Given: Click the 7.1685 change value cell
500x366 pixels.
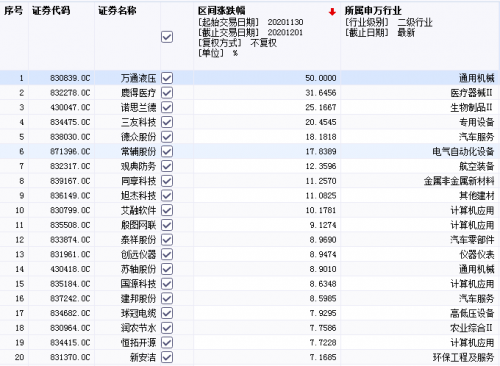Looking at the screenshot, I should coord(323,357).
